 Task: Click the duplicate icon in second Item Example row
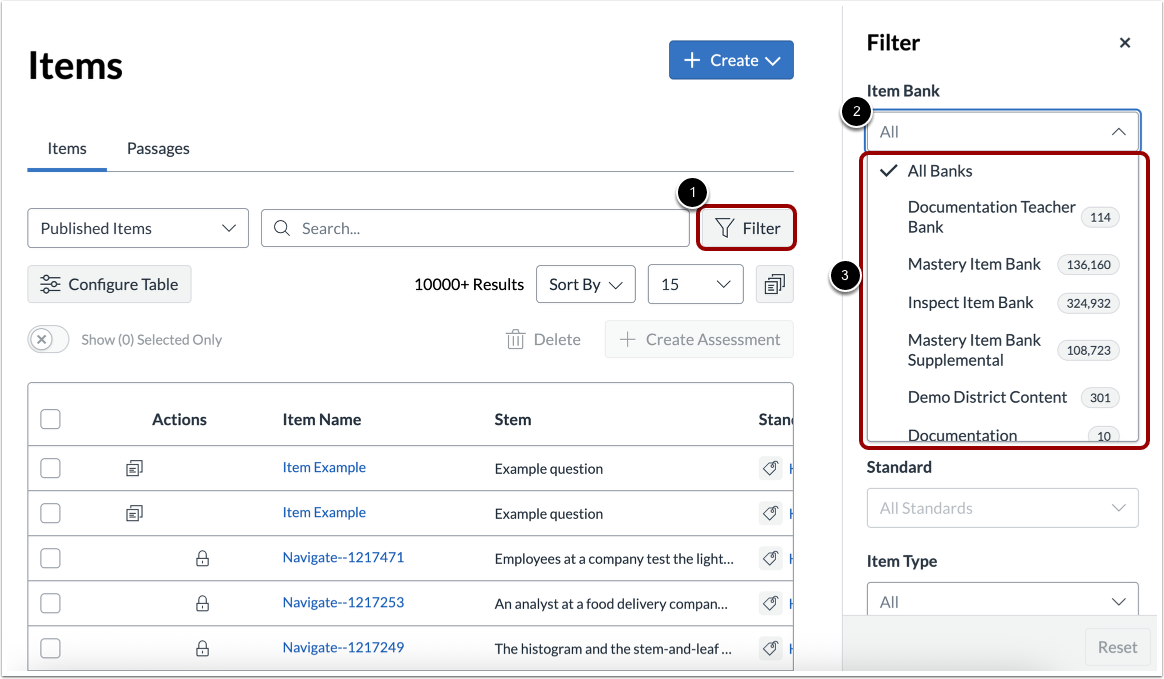pos(134,514)
